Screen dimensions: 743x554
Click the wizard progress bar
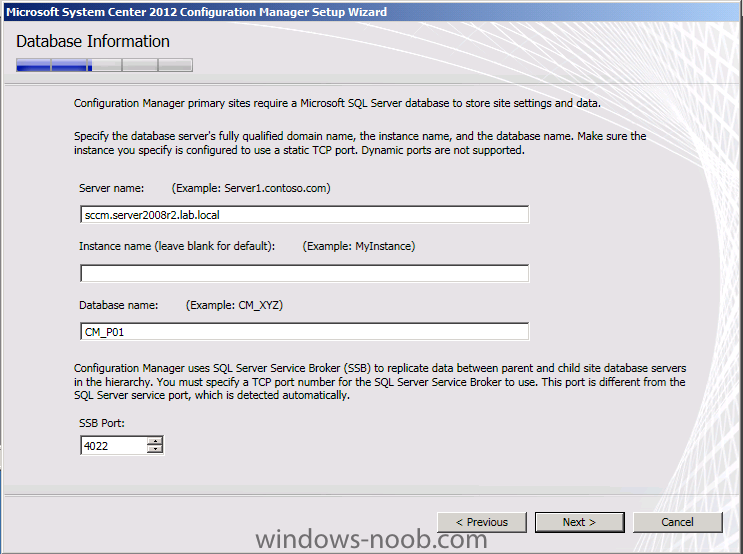pyautogui.click(x=104, y=65)
